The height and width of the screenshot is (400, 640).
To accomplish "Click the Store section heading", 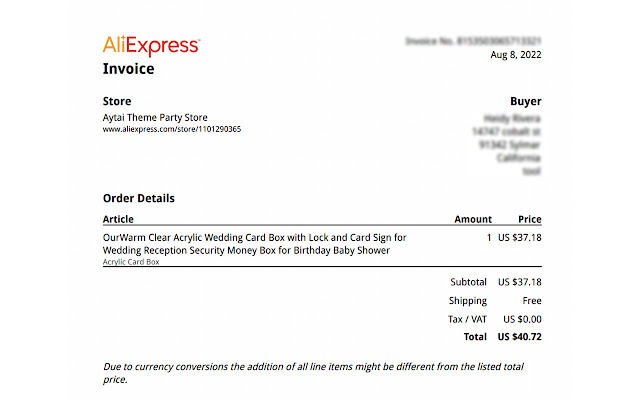I will pos(117,101).
